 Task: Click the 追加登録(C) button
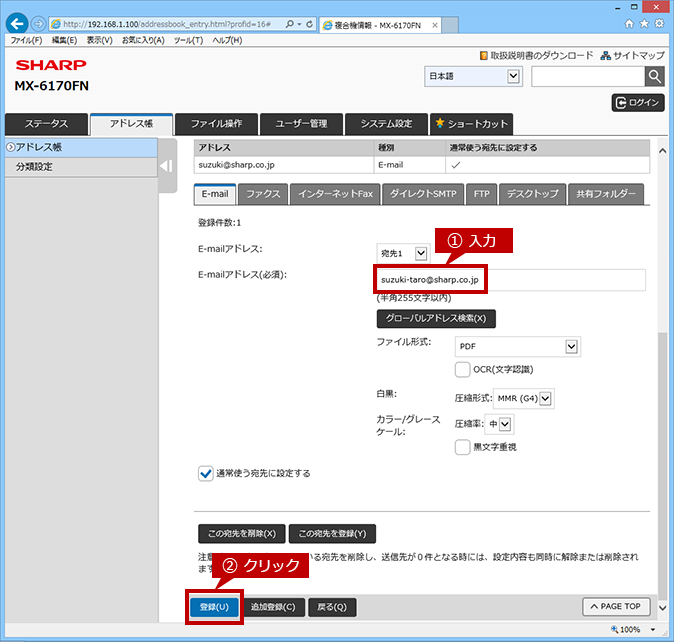(x=273, y=607)
